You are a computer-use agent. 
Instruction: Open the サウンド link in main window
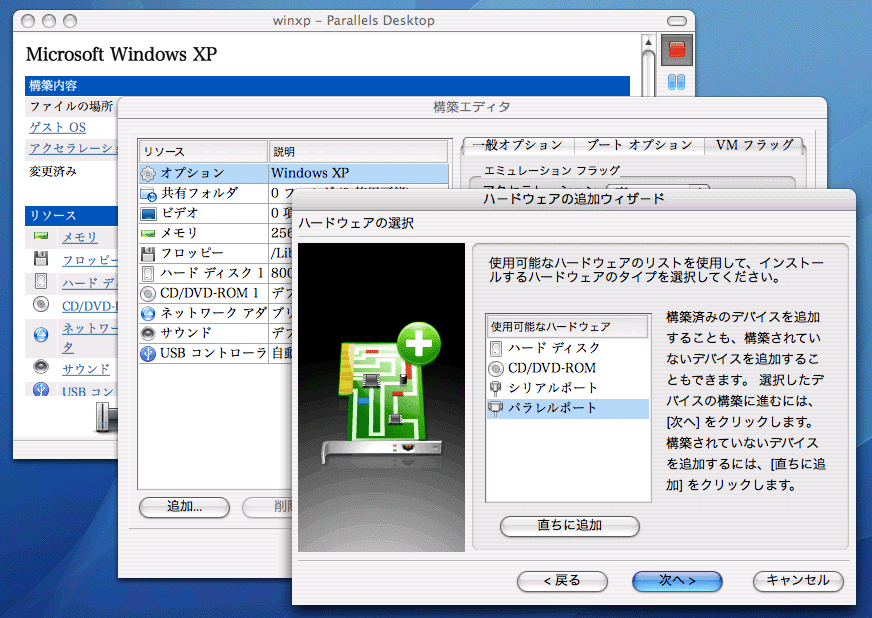(x=86, y=368)
